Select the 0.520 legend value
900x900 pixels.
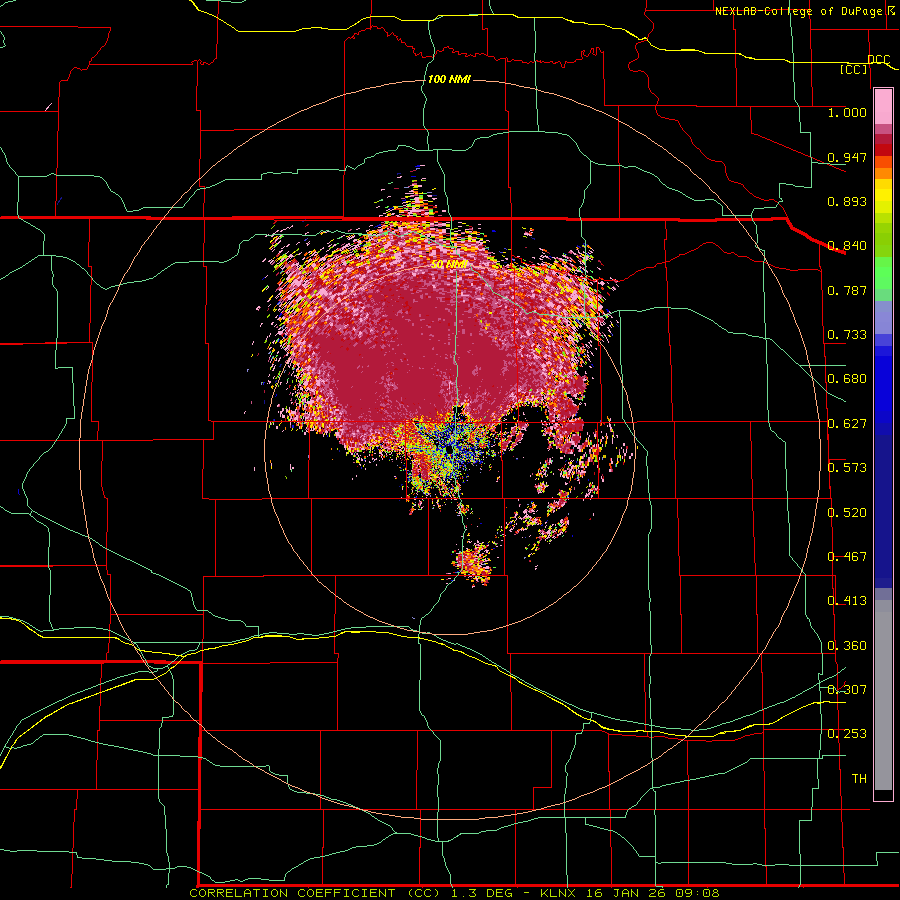pos(847,513)
